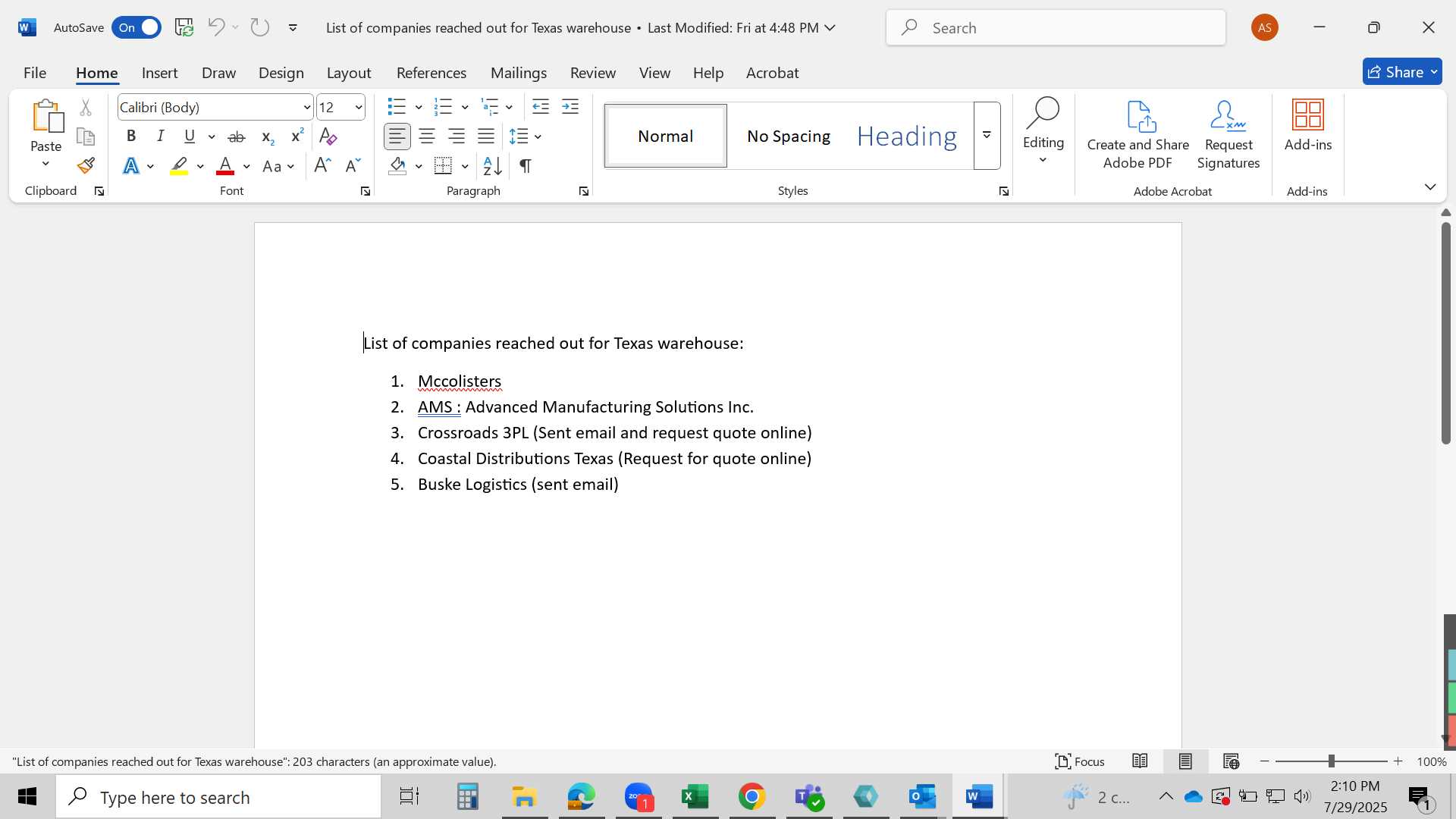Switch to the References tab
The width and height of the screenshot is (1456, 819).
431,73
